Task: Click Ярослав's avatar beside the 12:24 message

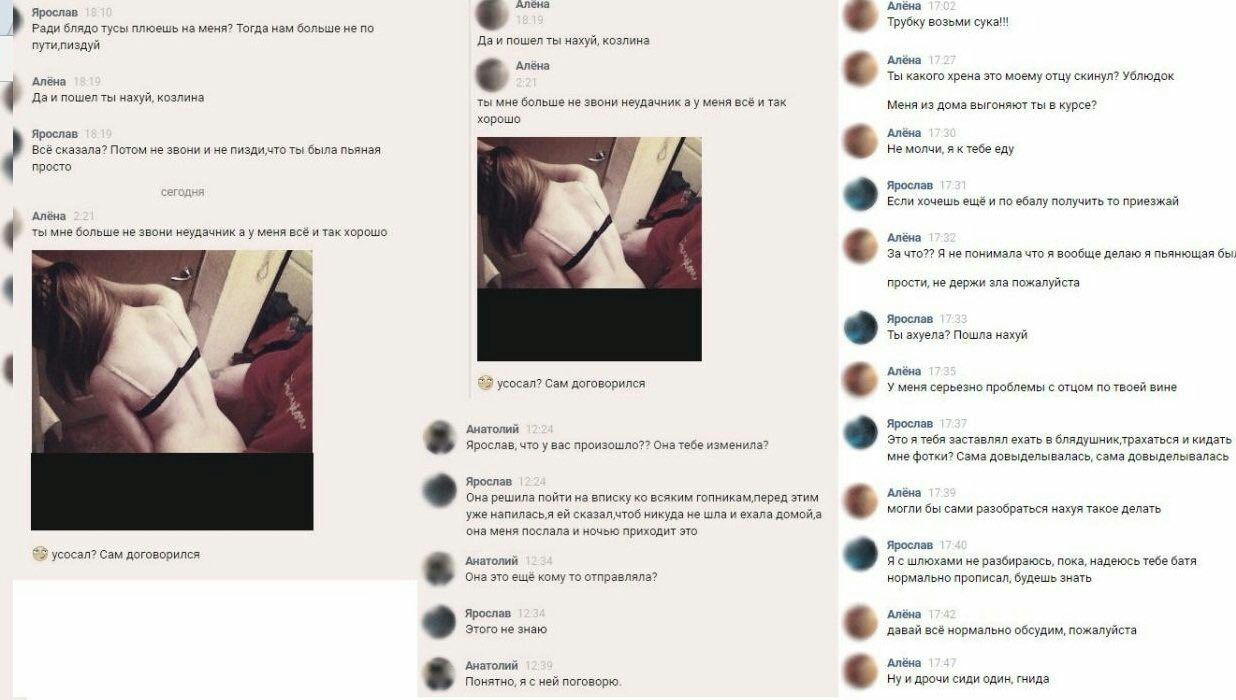Action: coord(440,489)
